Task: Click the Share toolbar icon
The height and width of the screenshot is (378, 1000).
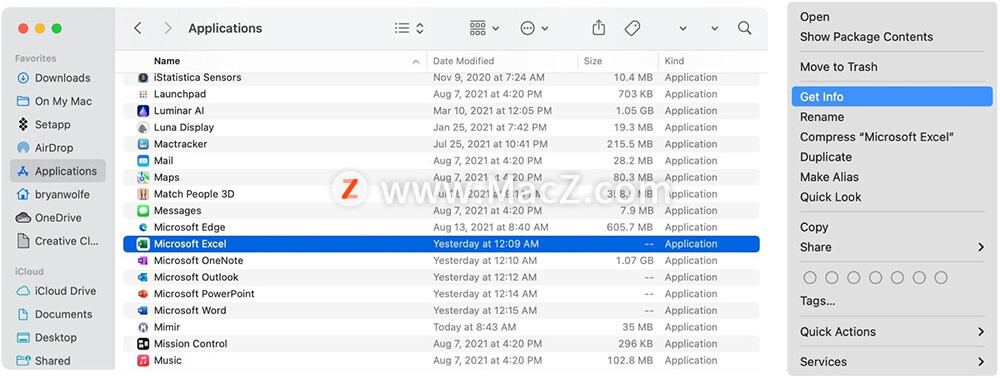Action: [x=598, y=28]
